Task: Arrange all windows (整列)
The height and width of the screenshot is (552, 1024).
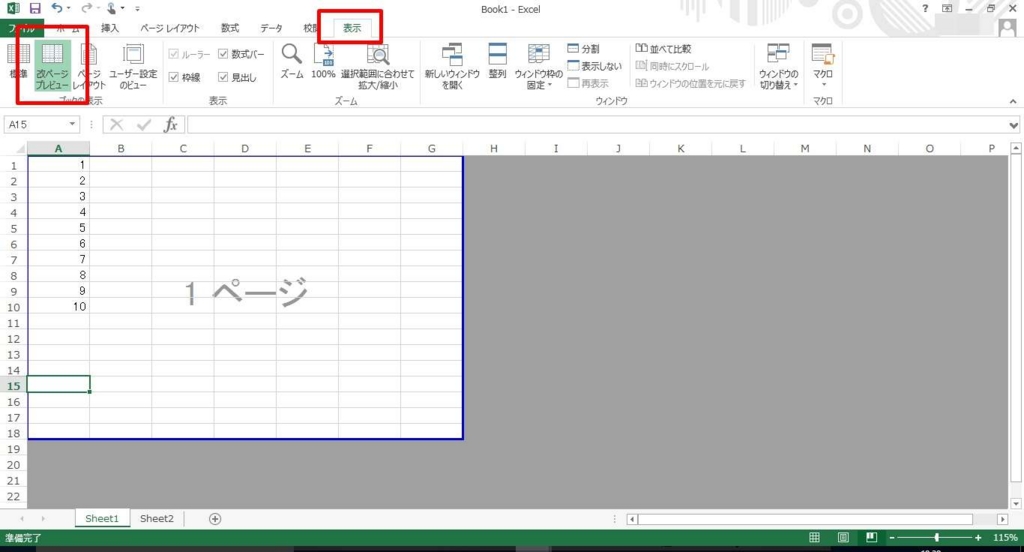Action: [498, 61]
